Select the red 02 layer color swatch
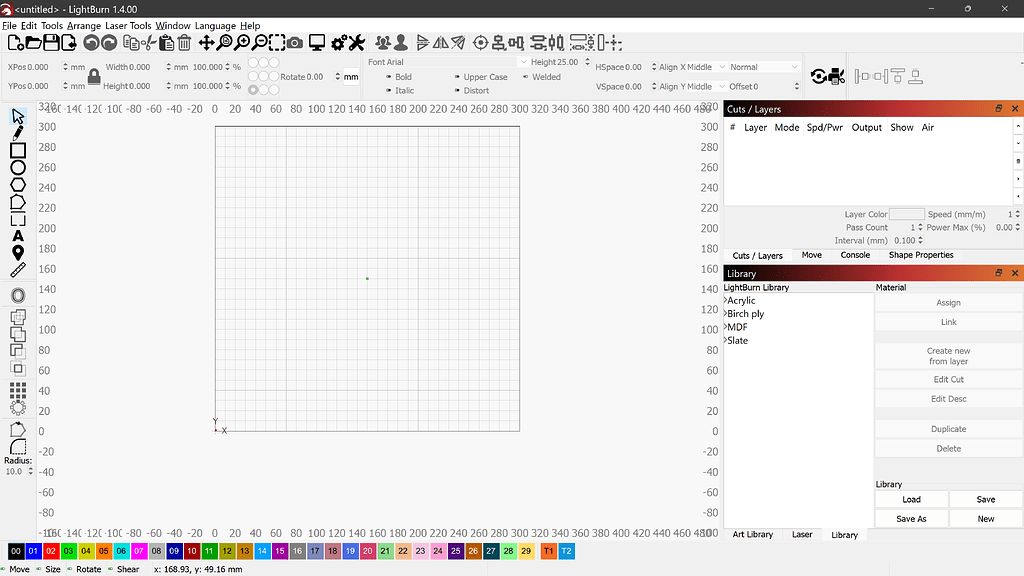The height and width of the screenshot is (576, 1024). pyautogui.click(x=50, y=551)
